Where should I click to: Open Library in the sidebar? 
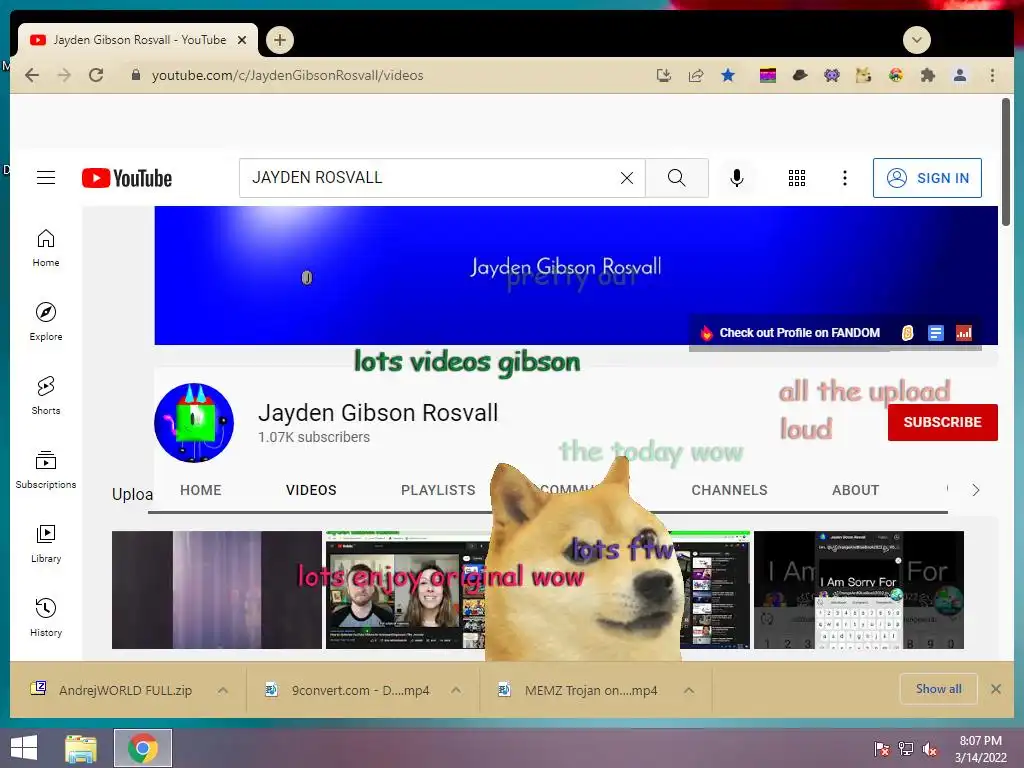pos(46,543)
